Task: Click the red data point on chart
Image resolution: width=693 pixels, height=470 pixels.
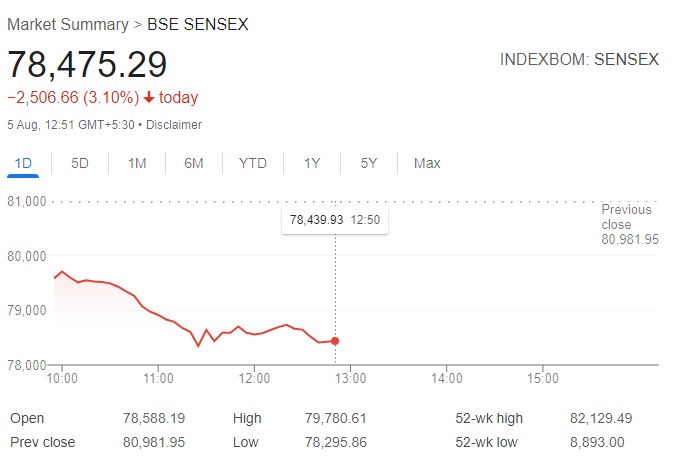Action: (x=335, y=341)
